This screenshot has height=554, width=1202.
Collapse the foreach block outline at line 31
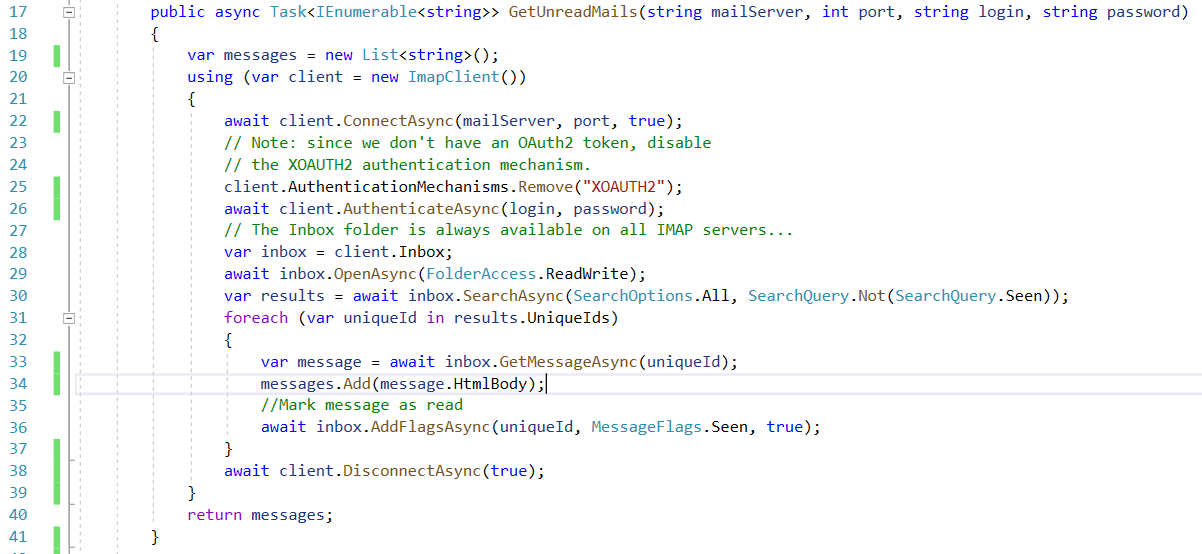click(x=69, y=318)
